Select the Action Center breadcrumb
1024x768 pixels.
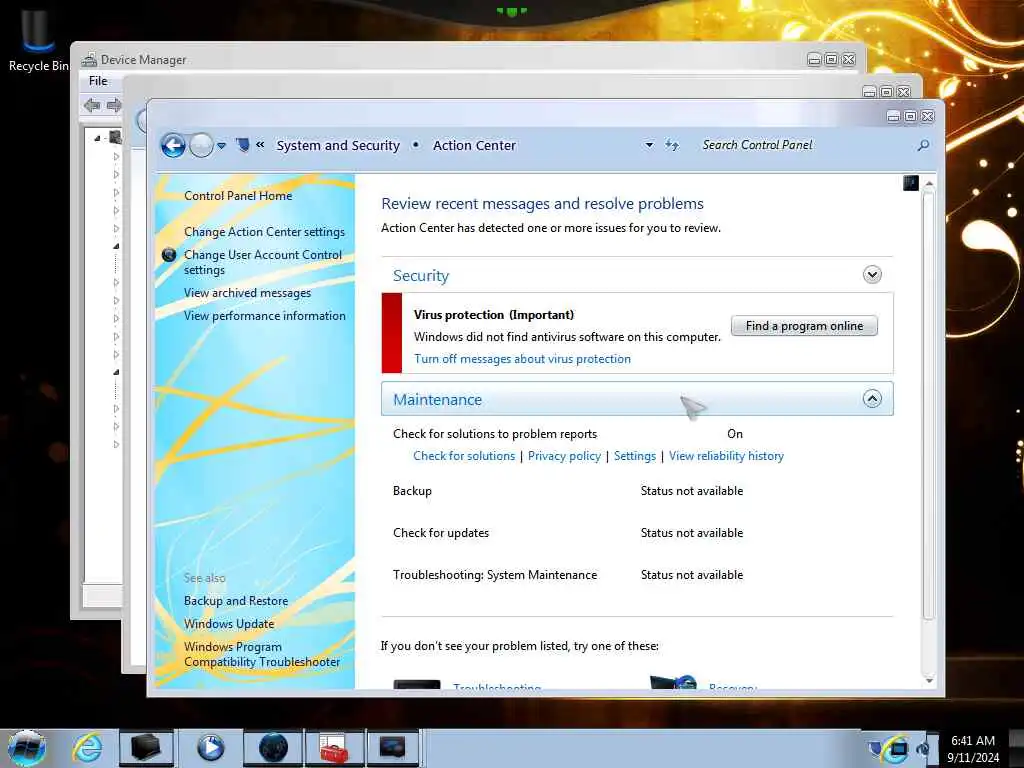474,145
